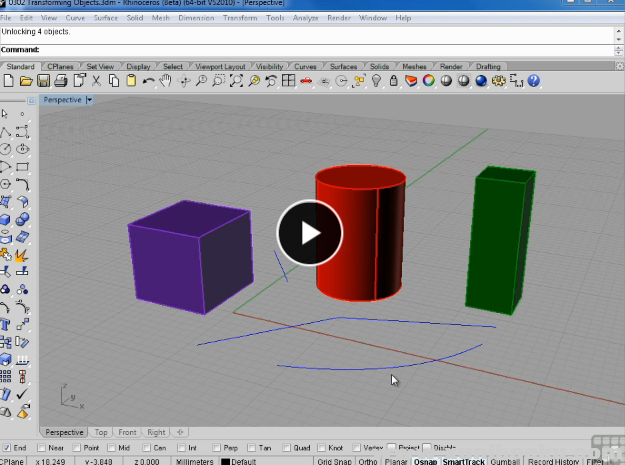Click the New file icon in the toolbar

tap(10, 80)
